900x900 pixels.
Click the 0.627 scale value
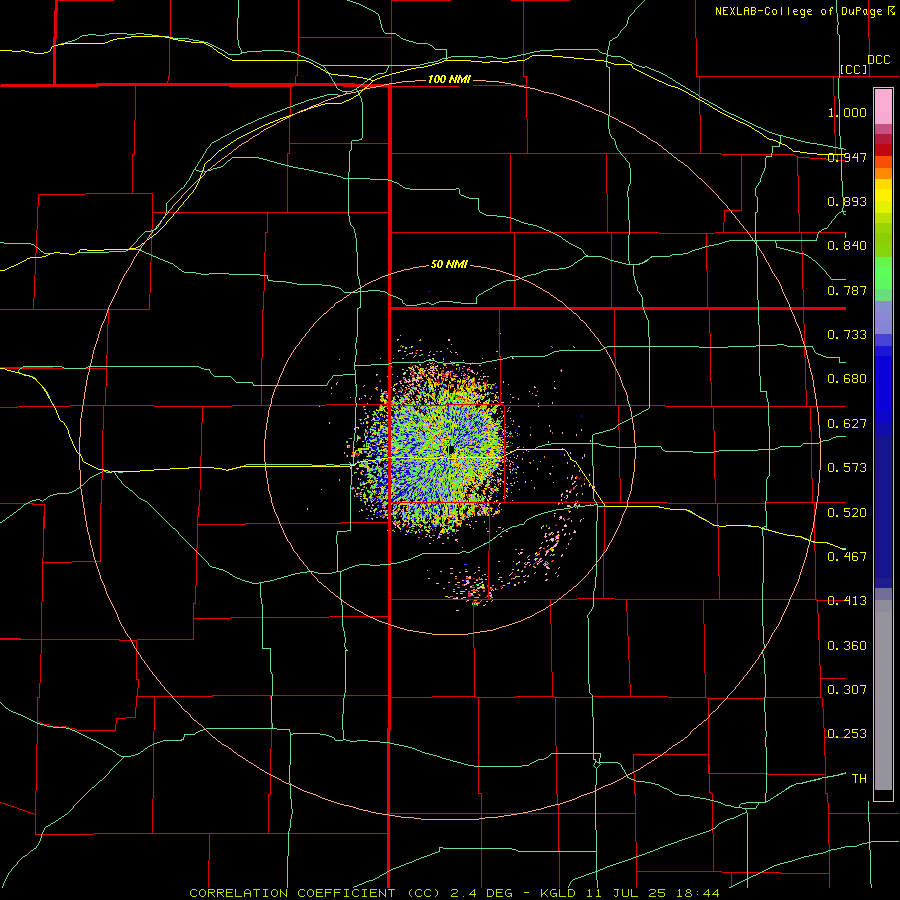847,424
